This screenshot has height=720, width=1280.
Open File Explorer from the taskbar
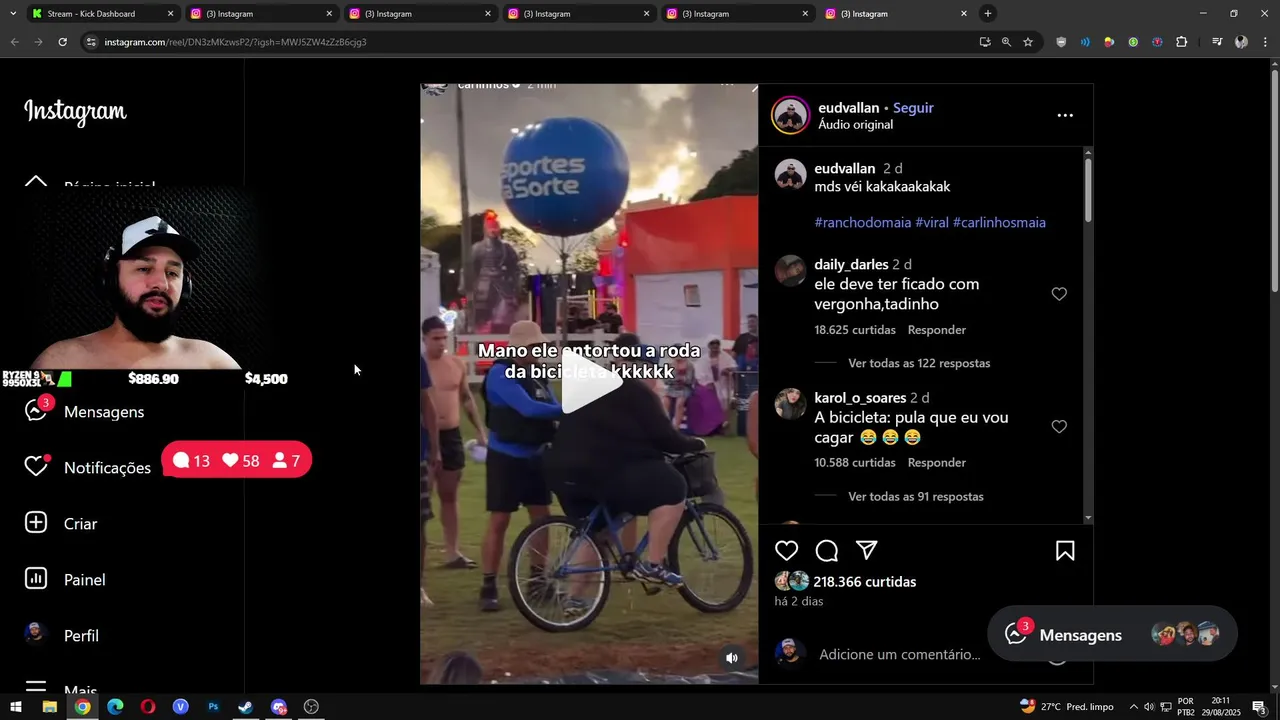(49, 707)
